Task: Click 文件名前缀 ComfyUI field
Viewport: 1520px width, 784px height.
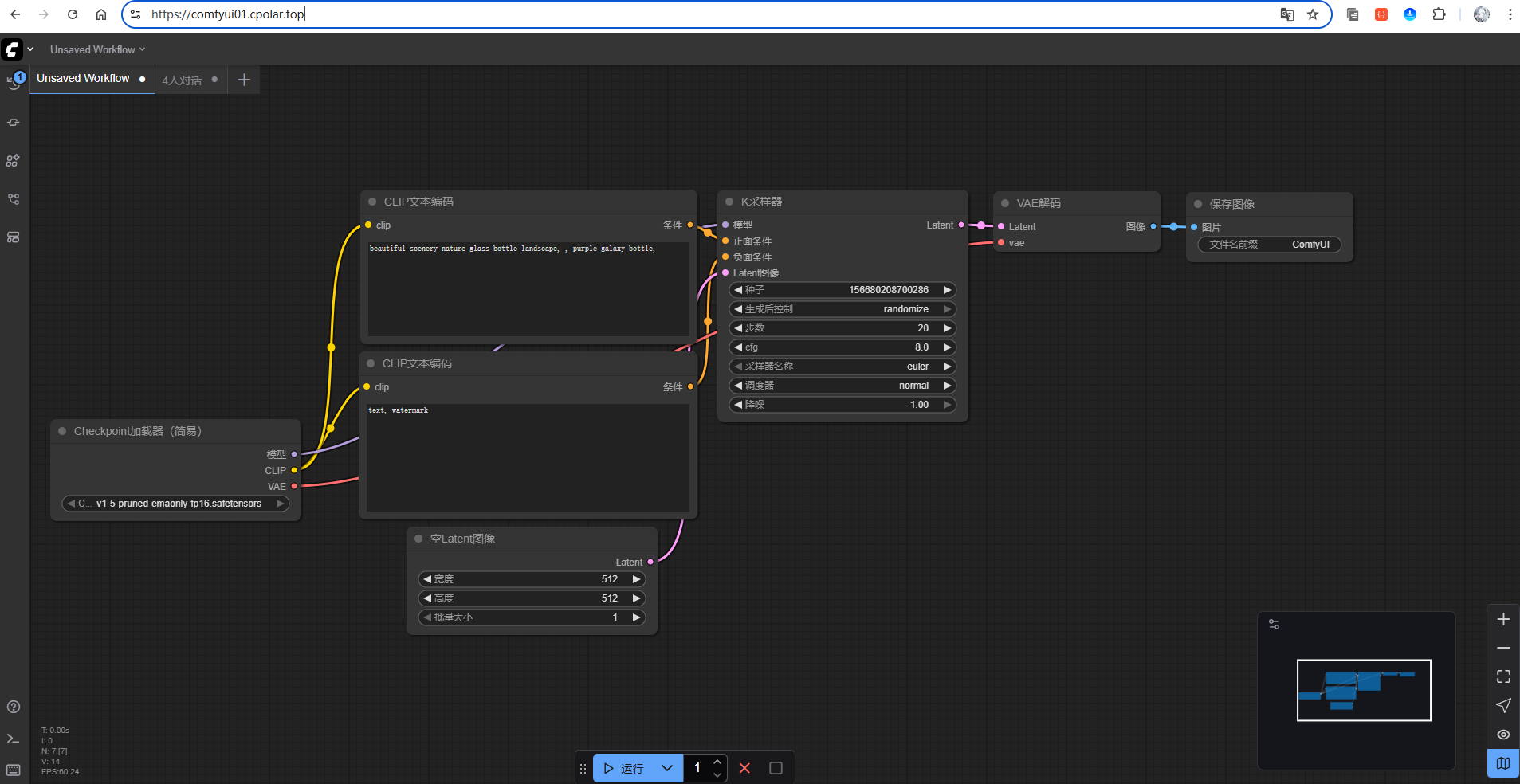Action: [x=1270, y=245]
